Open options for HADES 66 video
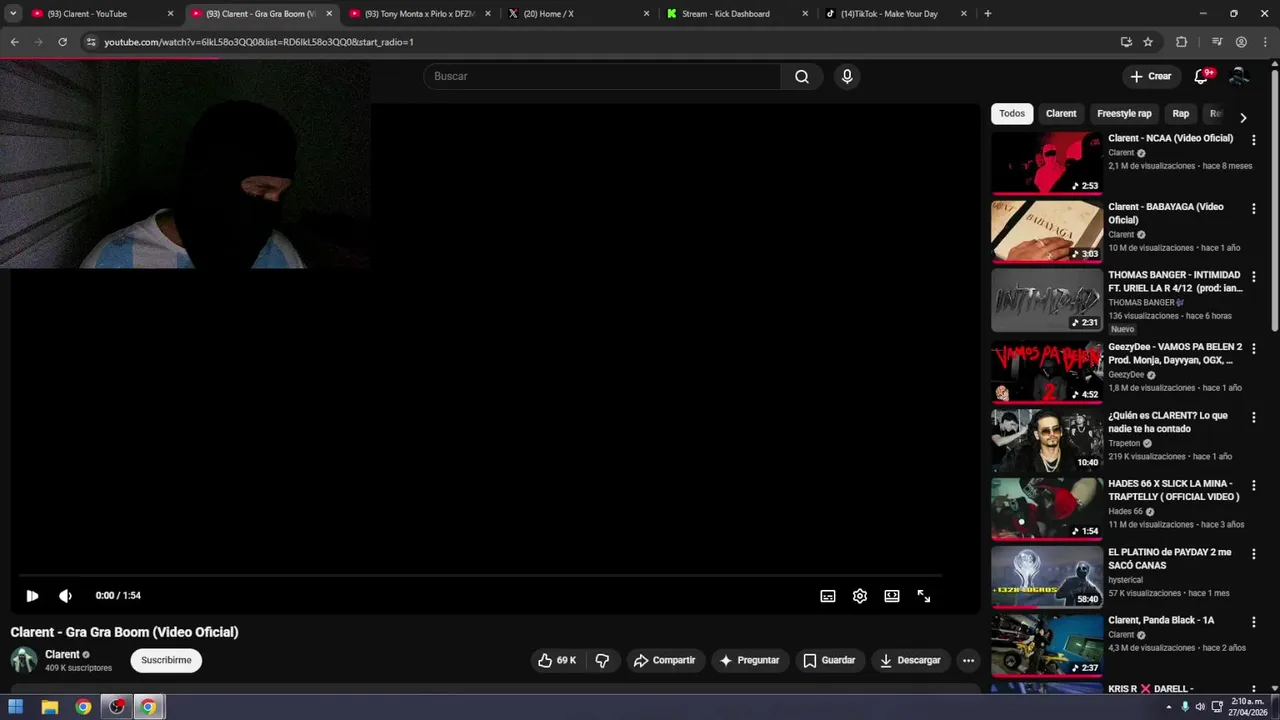1280x720 pixels. tap(1253, 485)
